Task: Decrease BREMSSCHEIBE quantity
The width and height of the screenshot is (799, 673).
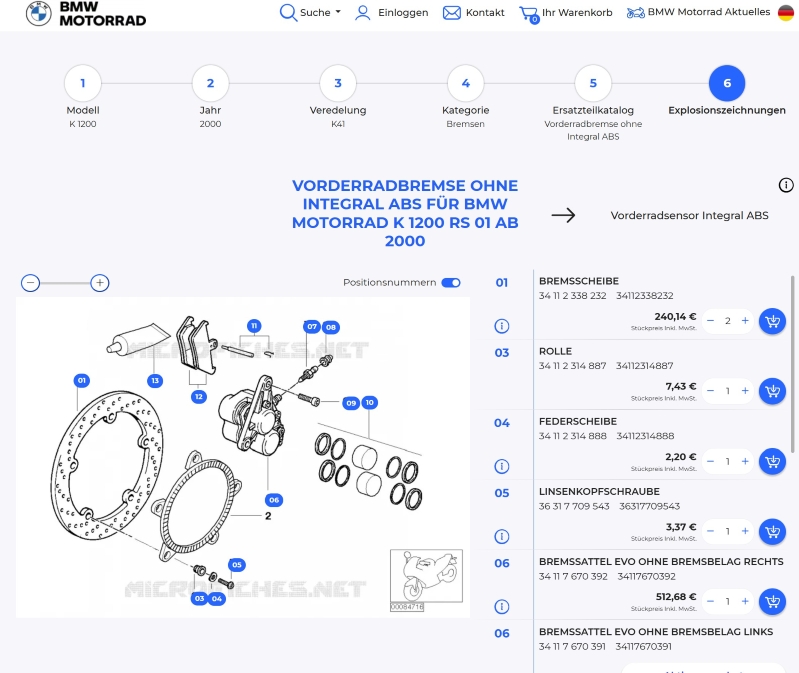Action: point(710,321)
